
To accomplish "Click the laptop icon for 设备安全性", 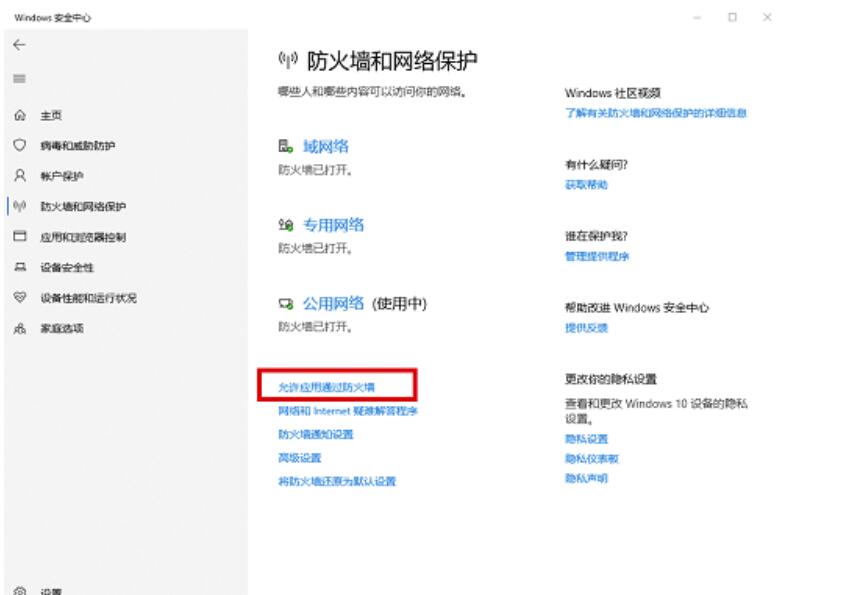I will click(x=20, y=267).
